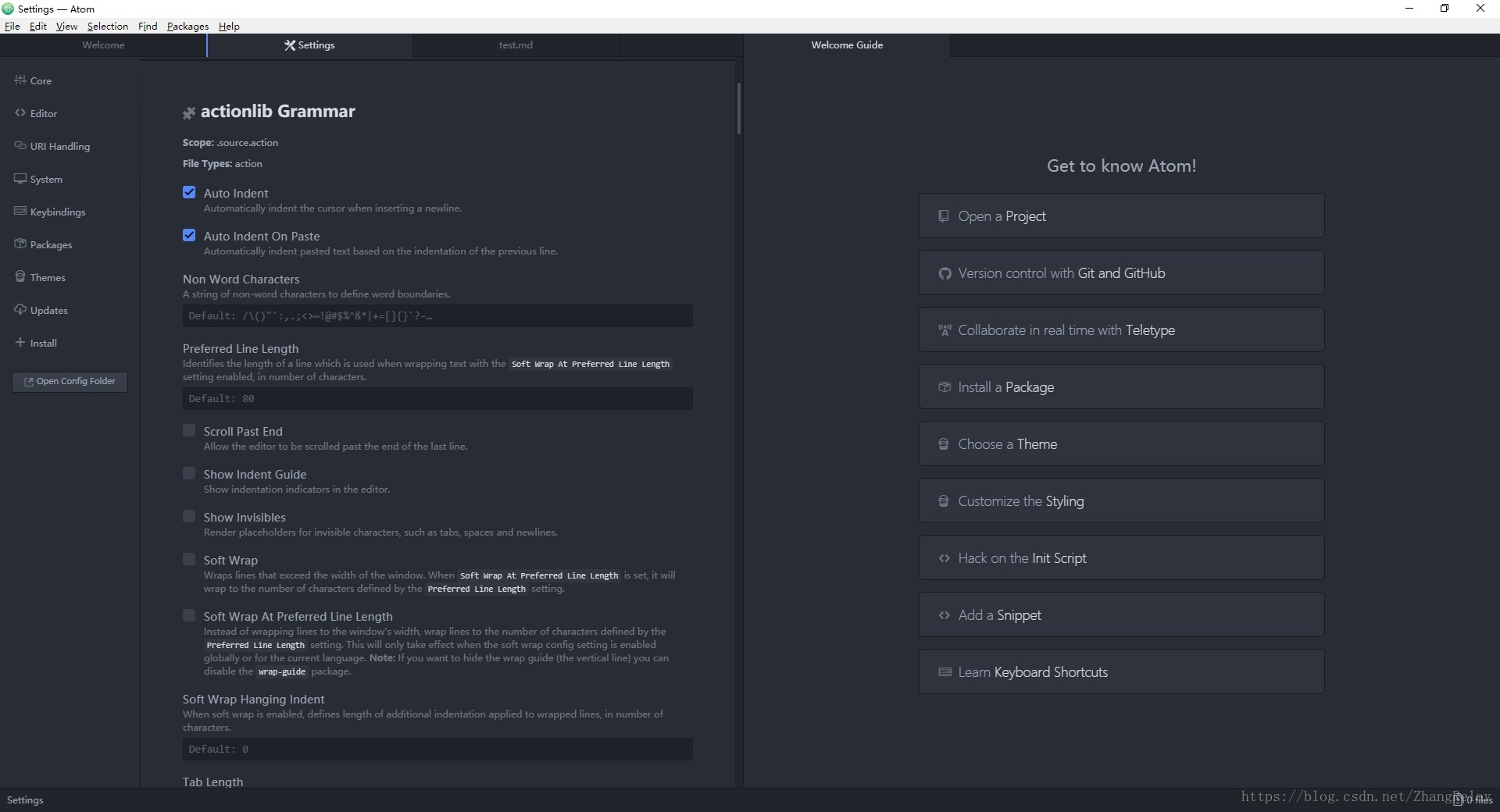Viewport: 1500px width, 812px height.
Task: Enable the Show Indent Guide checkbox
Action: point(189,473)
